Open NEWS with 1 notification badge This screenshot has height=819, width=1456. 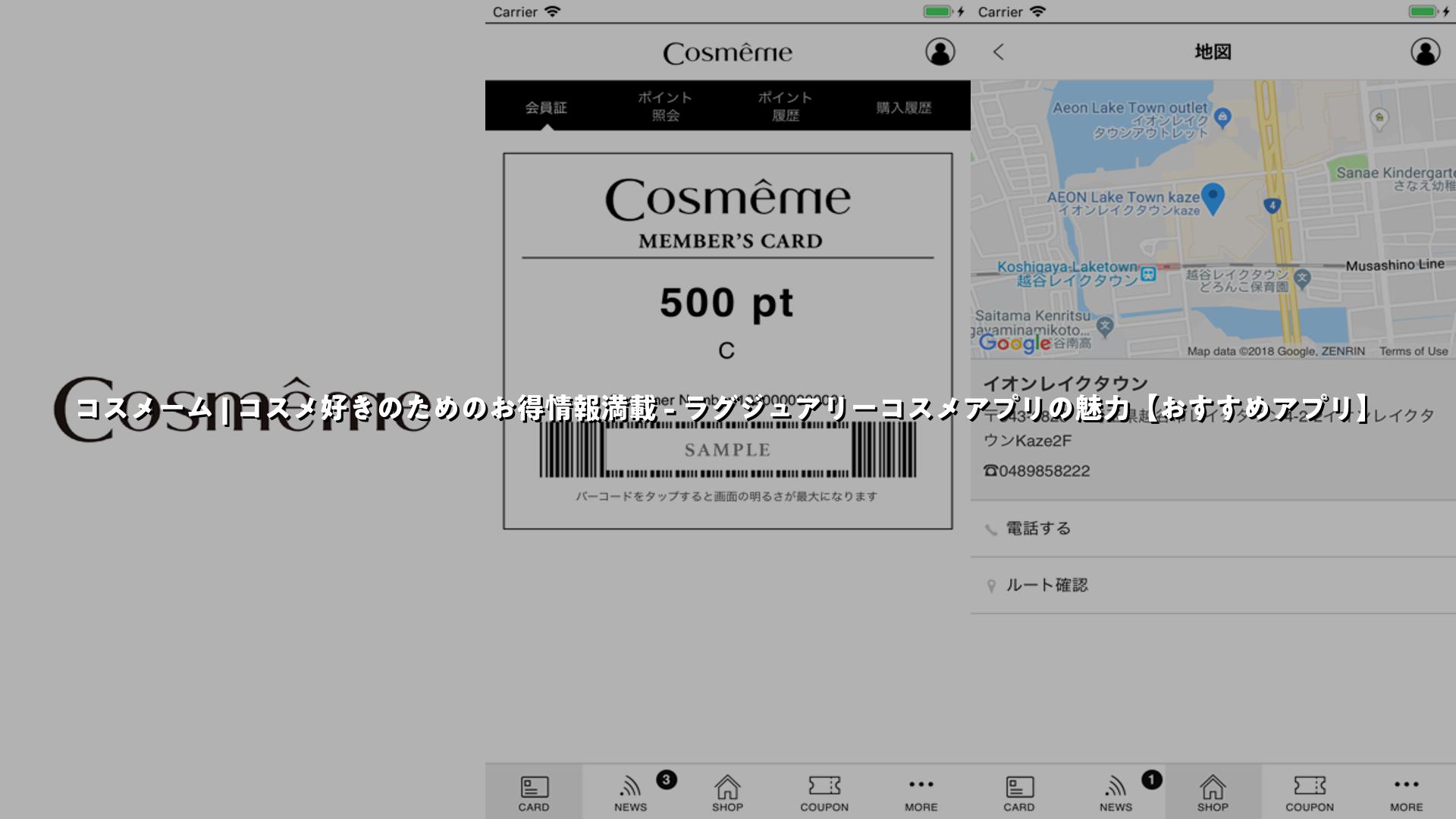[1116, 793]
